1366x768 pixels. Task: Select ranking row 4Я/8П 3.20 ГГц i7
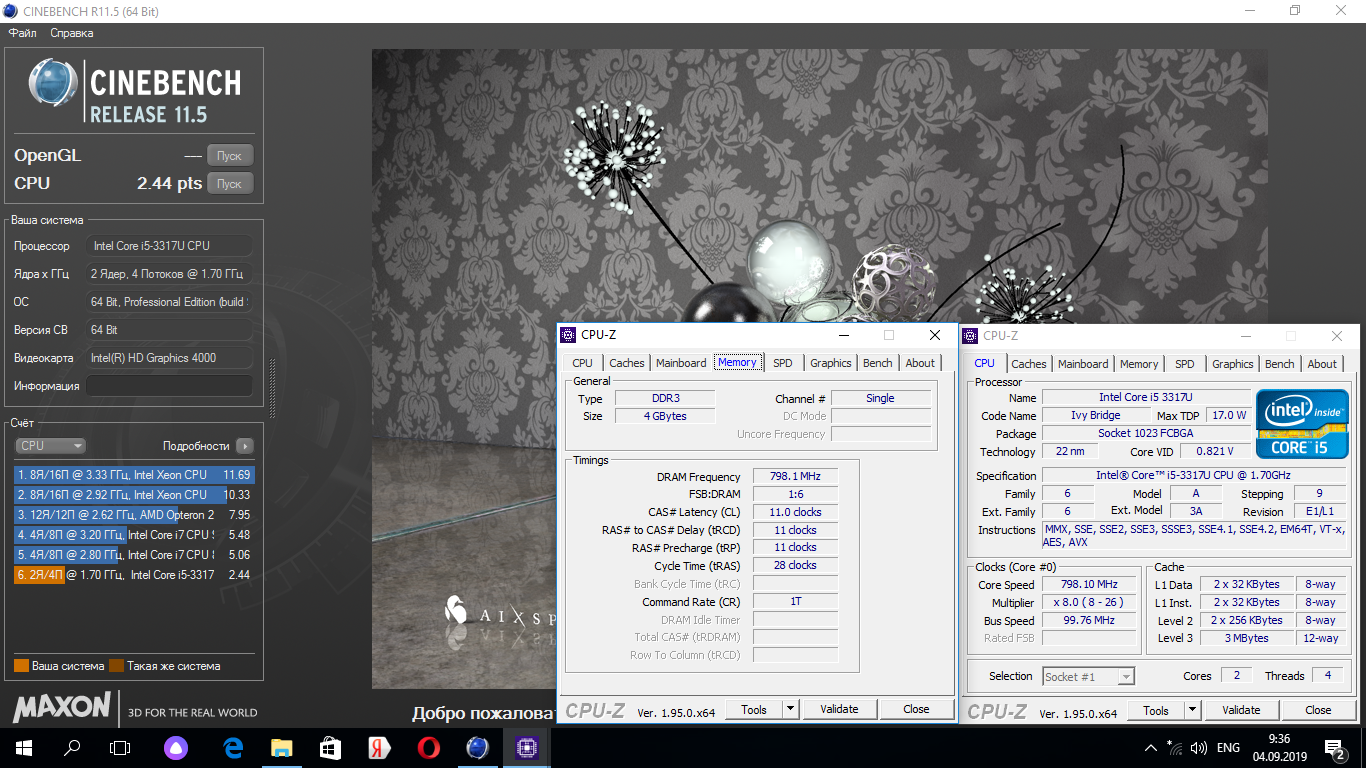click(133, 535)
